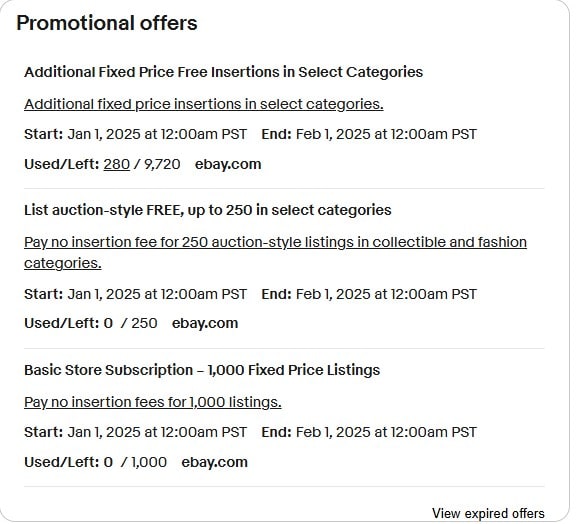
Task: Click 'Additional Fixed Price Free Insertions in Select Categories' title
Action: [x=223, y=72]
